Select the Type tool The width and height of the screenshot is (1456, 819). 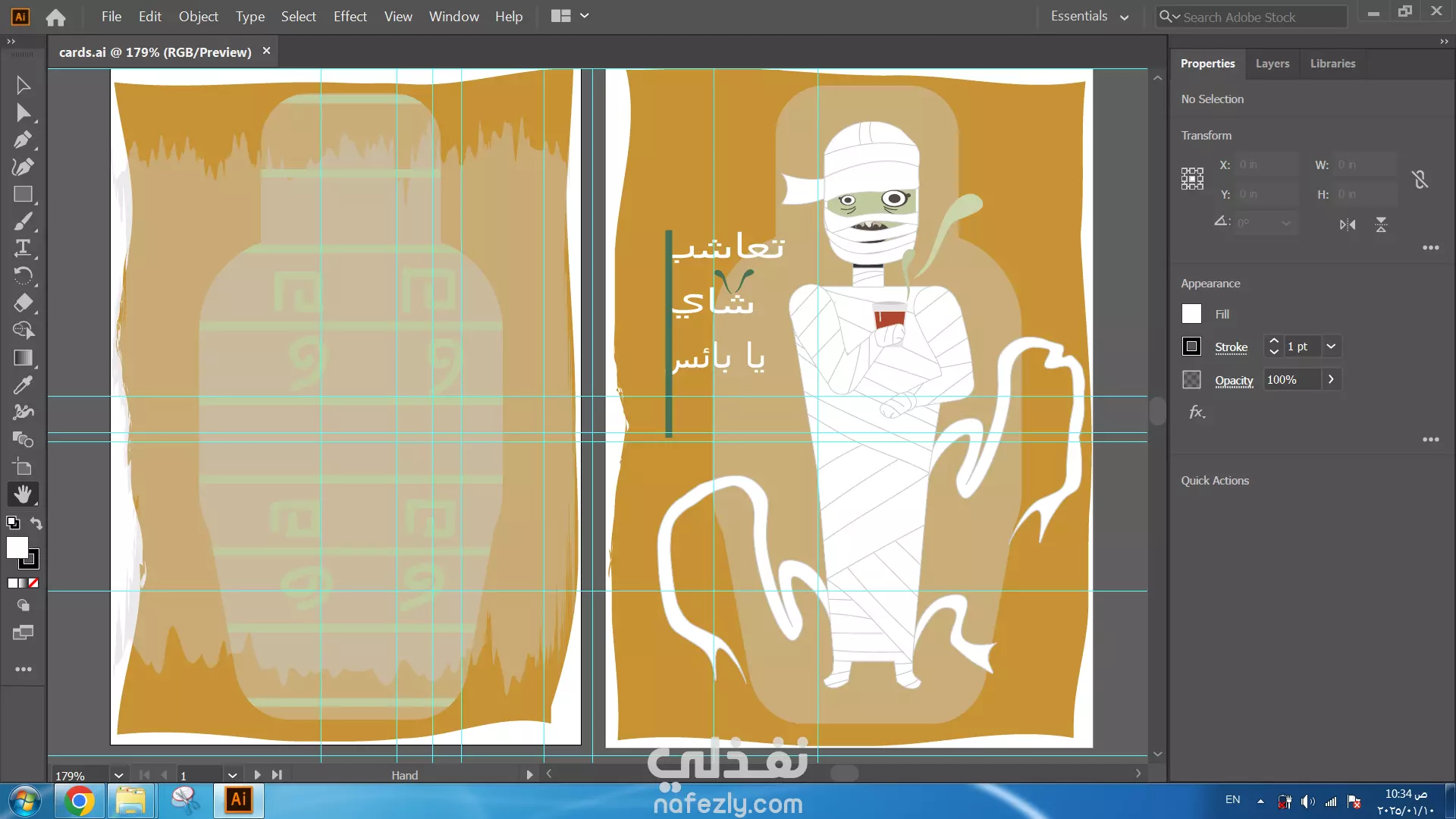point(23,248)
